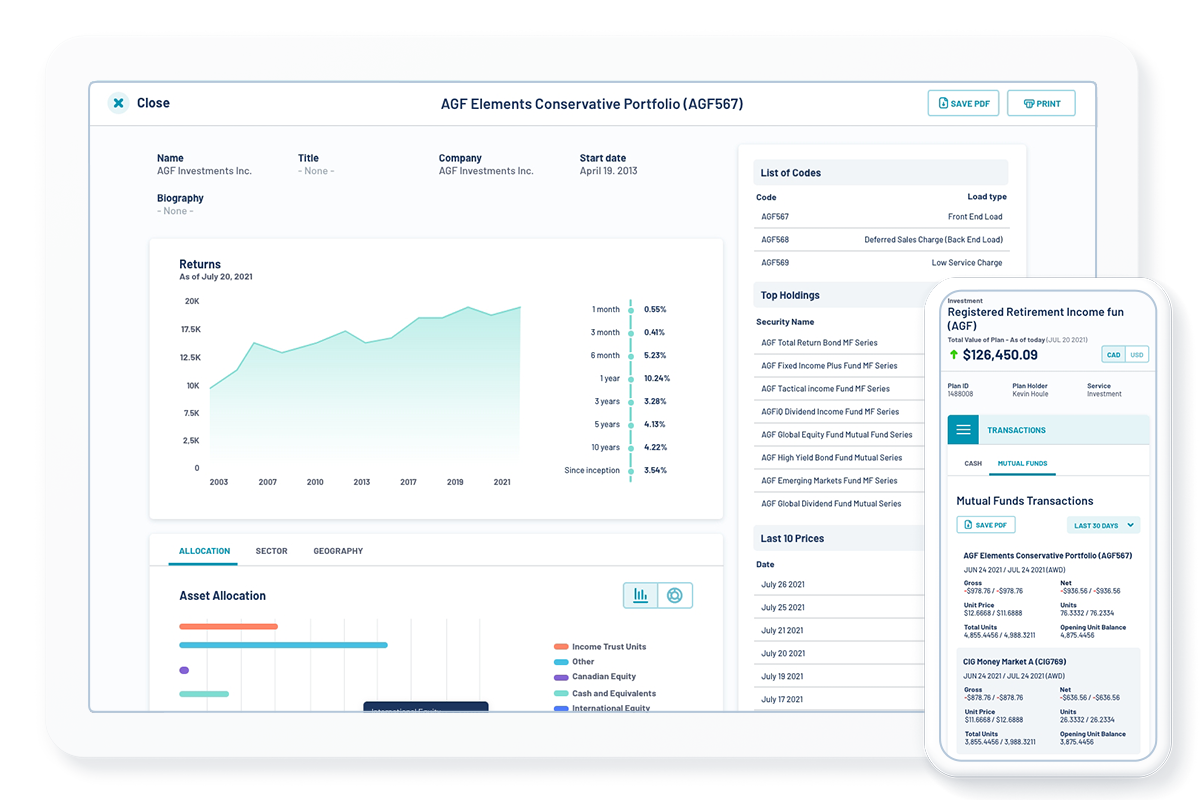
Task: Click AGF Total Return Bond MF Series holding
Action: point(819,343)
